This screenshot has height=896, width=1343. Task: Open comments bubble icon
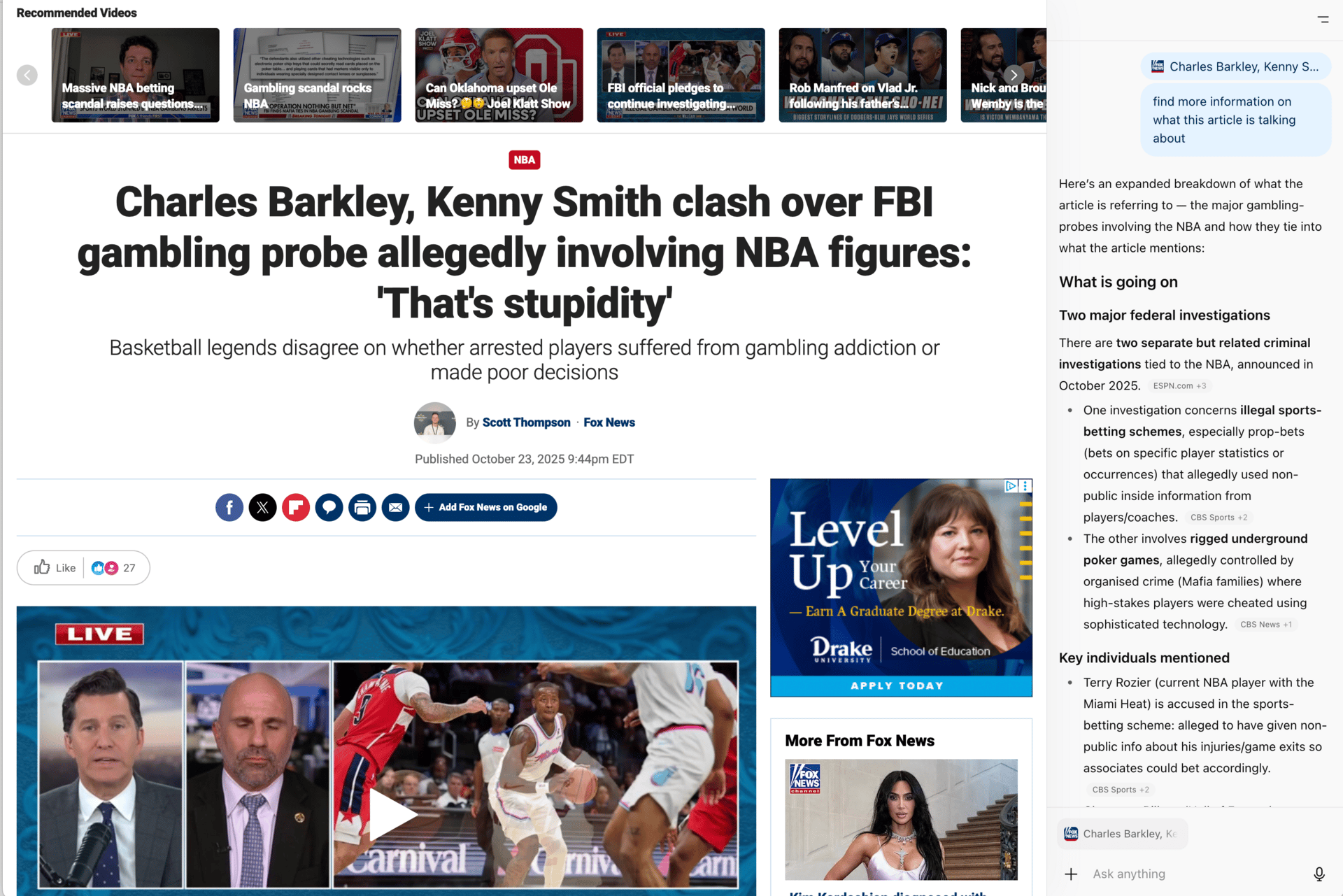329,507
